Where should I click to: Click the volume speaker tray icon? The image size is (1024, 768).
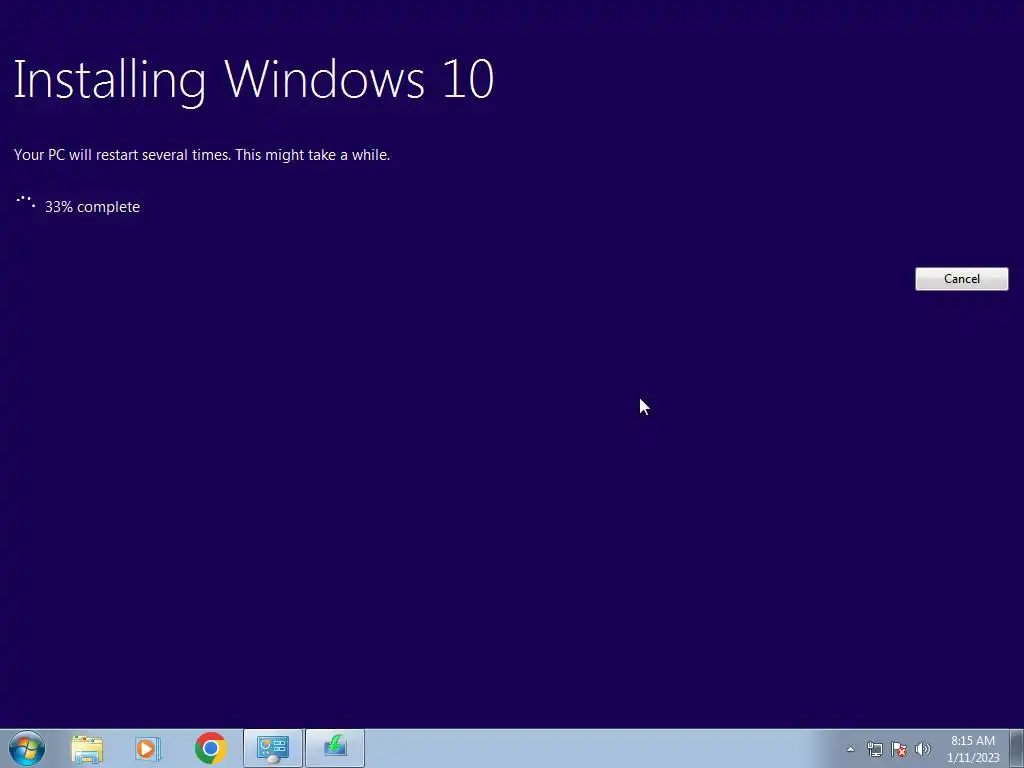click(923, 749)
